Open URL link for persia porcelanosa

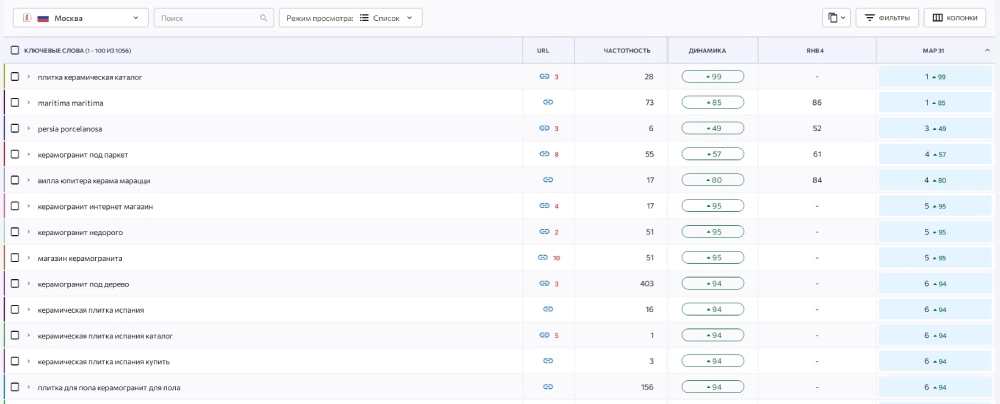pos(544,128)
